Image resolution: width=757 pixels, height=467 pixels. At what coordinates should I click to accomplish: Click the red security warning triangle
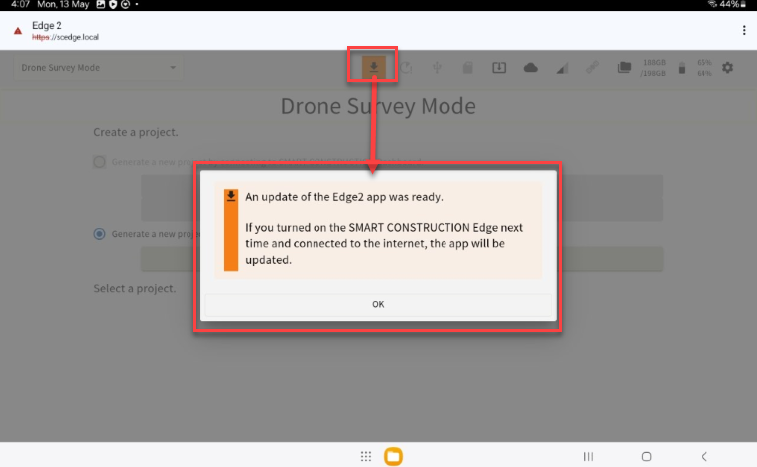click(x=18, y=31)
